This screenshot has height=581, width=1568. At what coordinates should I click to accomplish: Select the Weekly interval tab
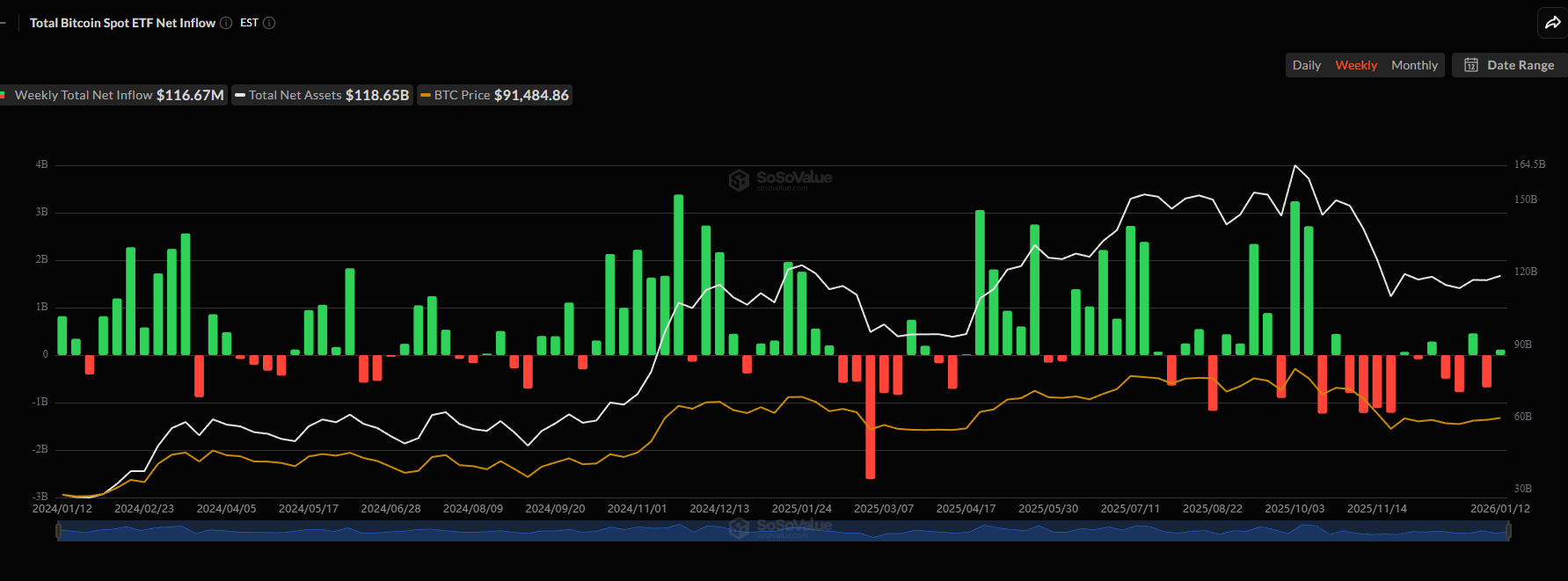tap(1355, 65)
